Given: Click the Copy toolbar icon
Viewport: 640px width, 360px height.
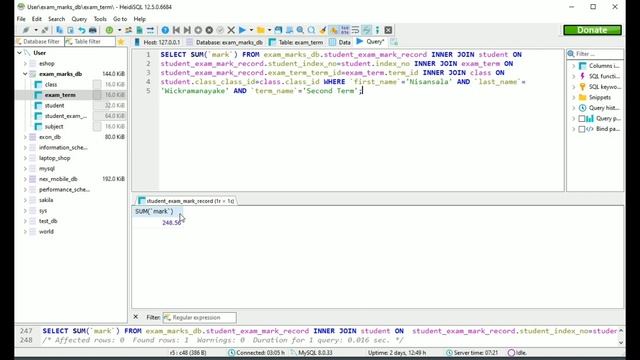Looking at the screenshot, I should tap(60, 30).
